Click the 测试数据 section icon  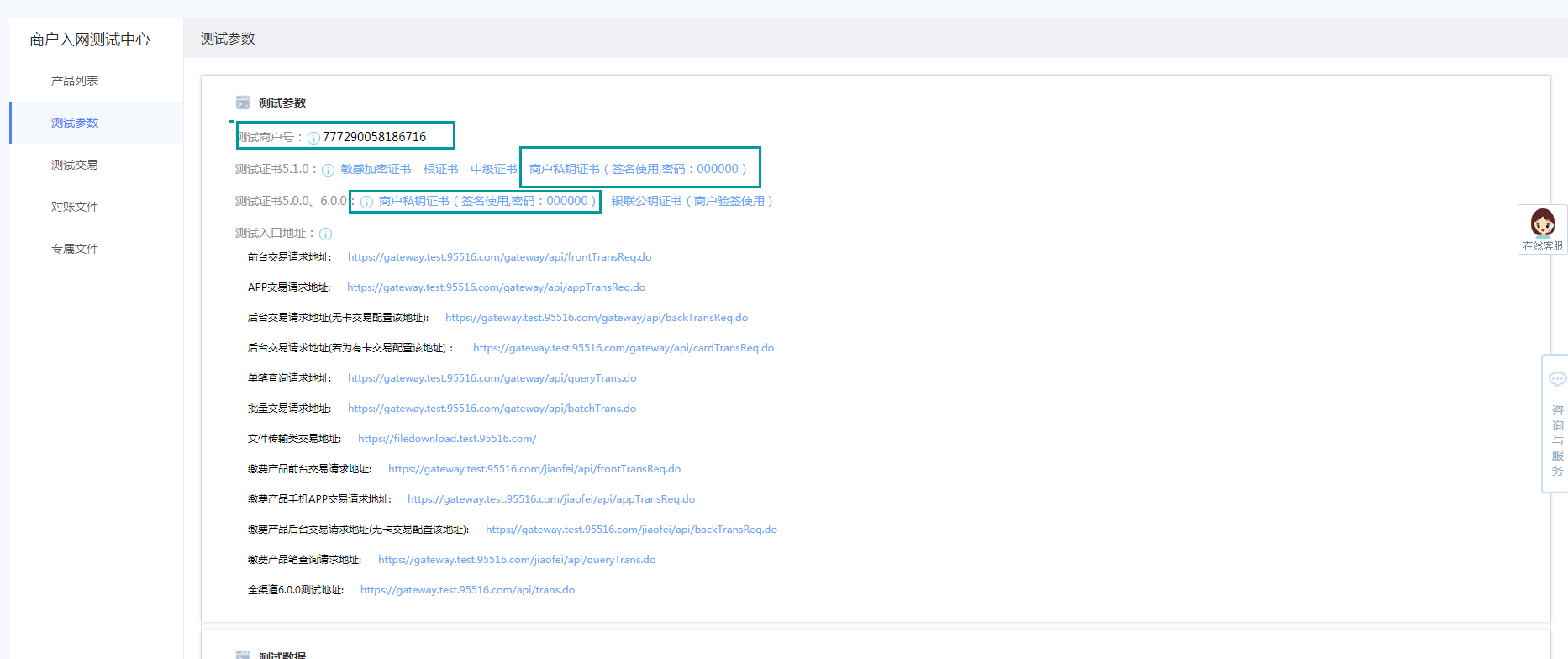(x=243, y=655)
